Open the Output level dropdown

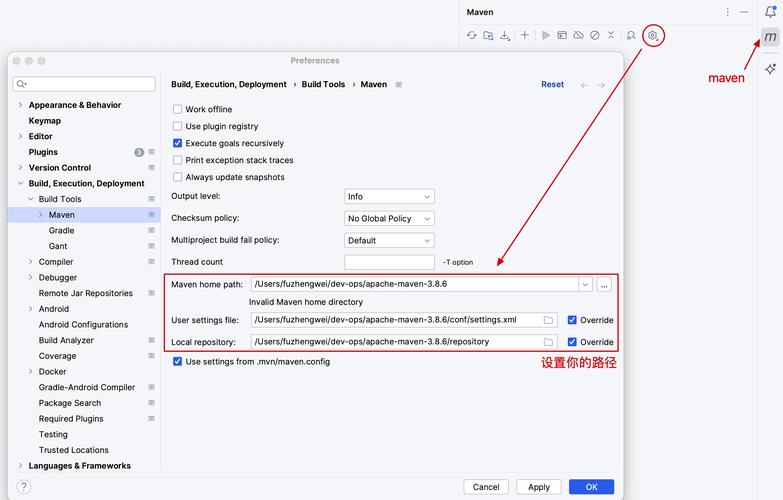(389, 197)
